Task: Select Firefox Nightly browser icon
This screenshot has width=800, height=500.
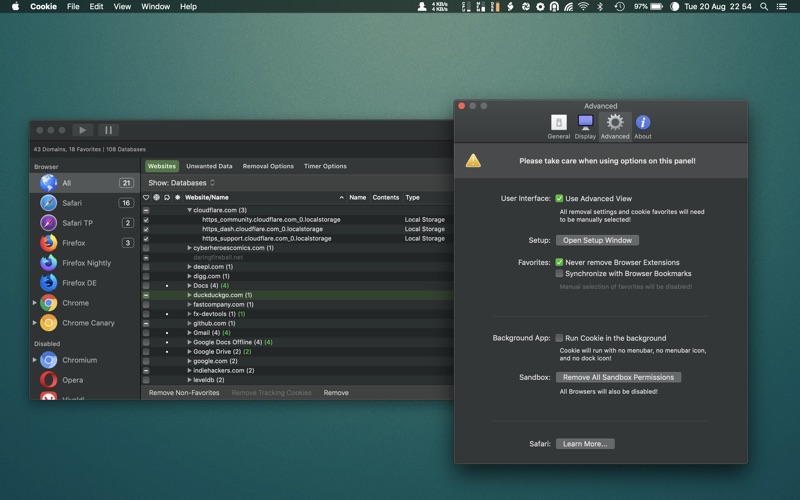Action: click(48, 263)
